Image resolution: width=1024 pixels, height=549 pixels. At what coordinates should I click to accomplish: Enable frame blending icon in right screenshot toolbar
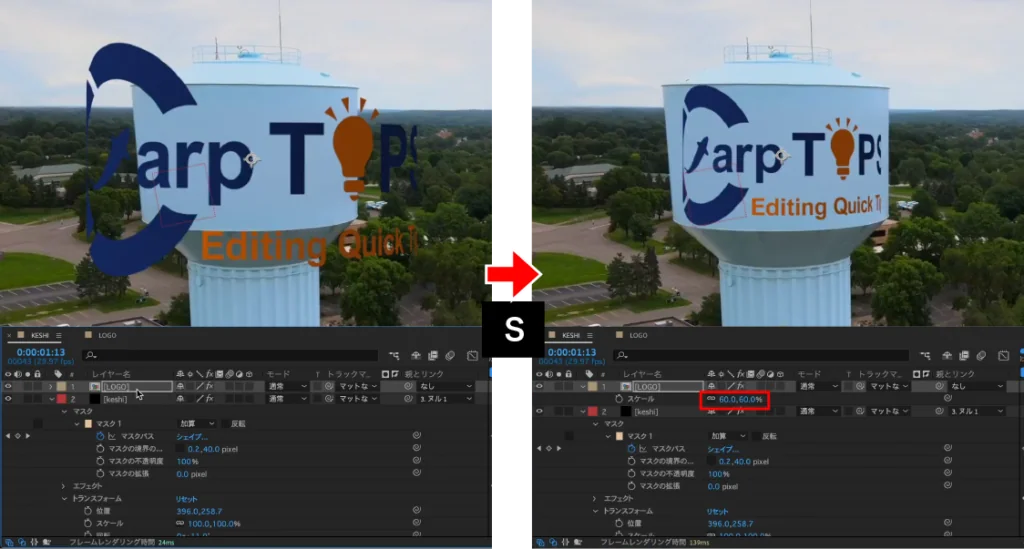click(964, 356)
